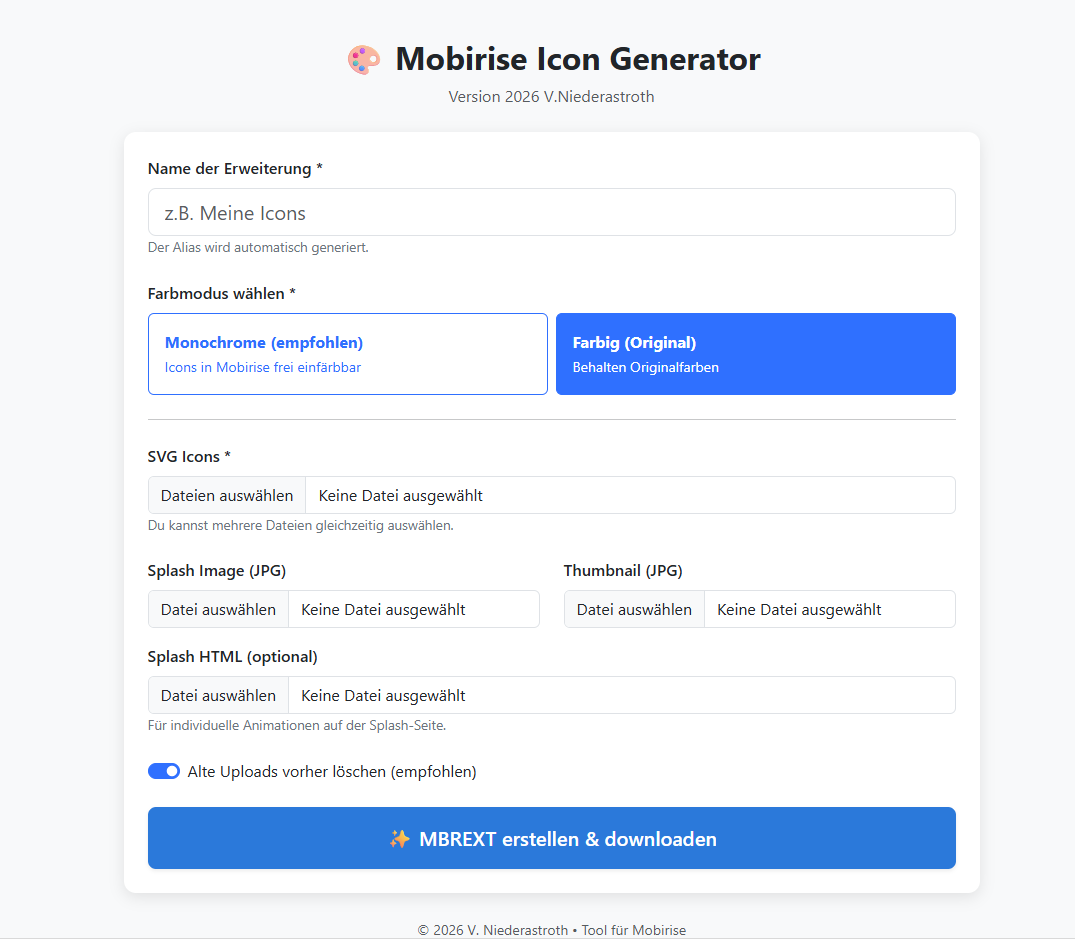Select the Monochrome (empfohlen) color mode
Image resolution: width=1075 pixels, height=939 pixels.
[347, 354]
